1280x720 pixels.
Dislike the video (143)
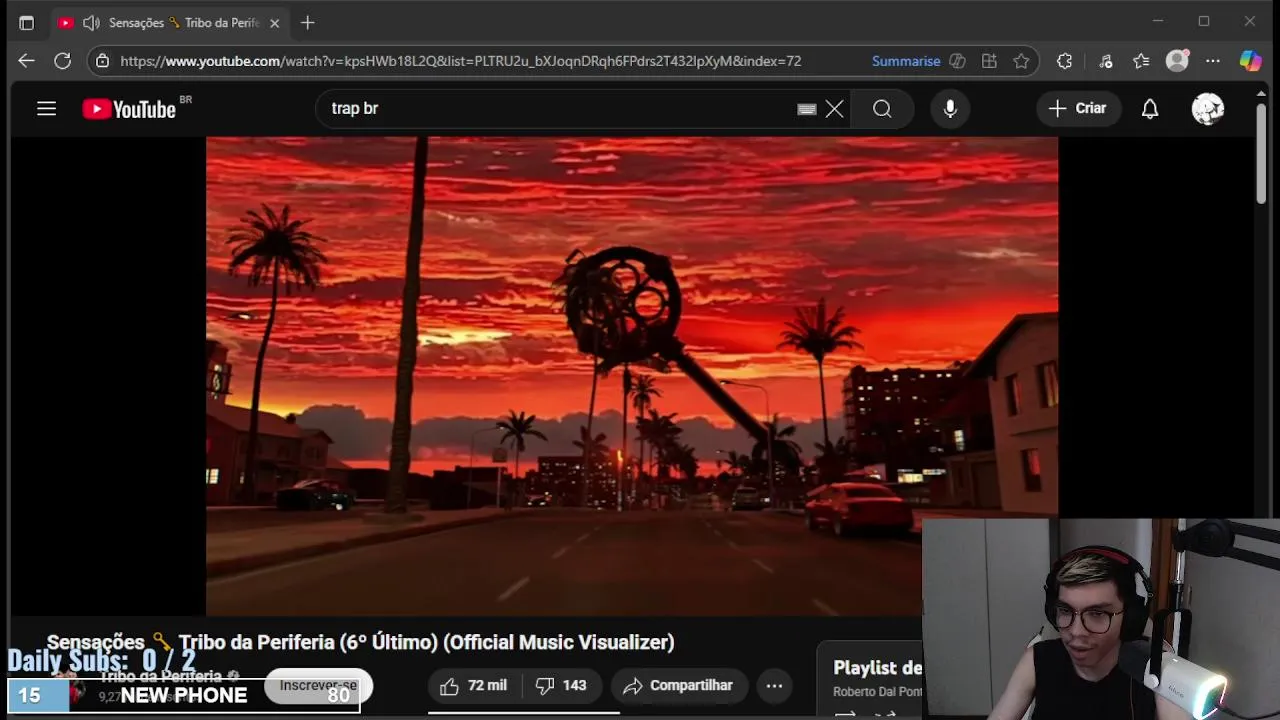click(x=561, y=685)
